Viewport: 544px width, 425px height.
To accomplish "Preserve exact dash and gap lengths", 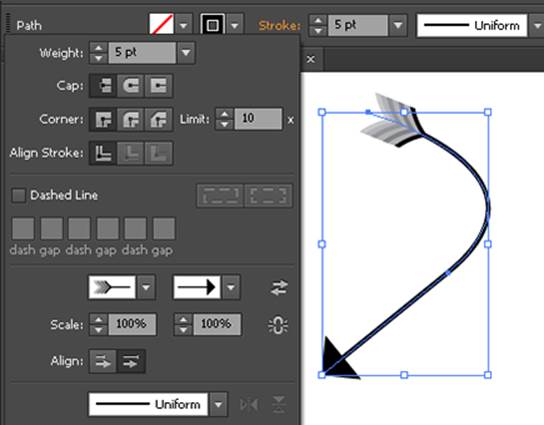I will coord(221,195).
